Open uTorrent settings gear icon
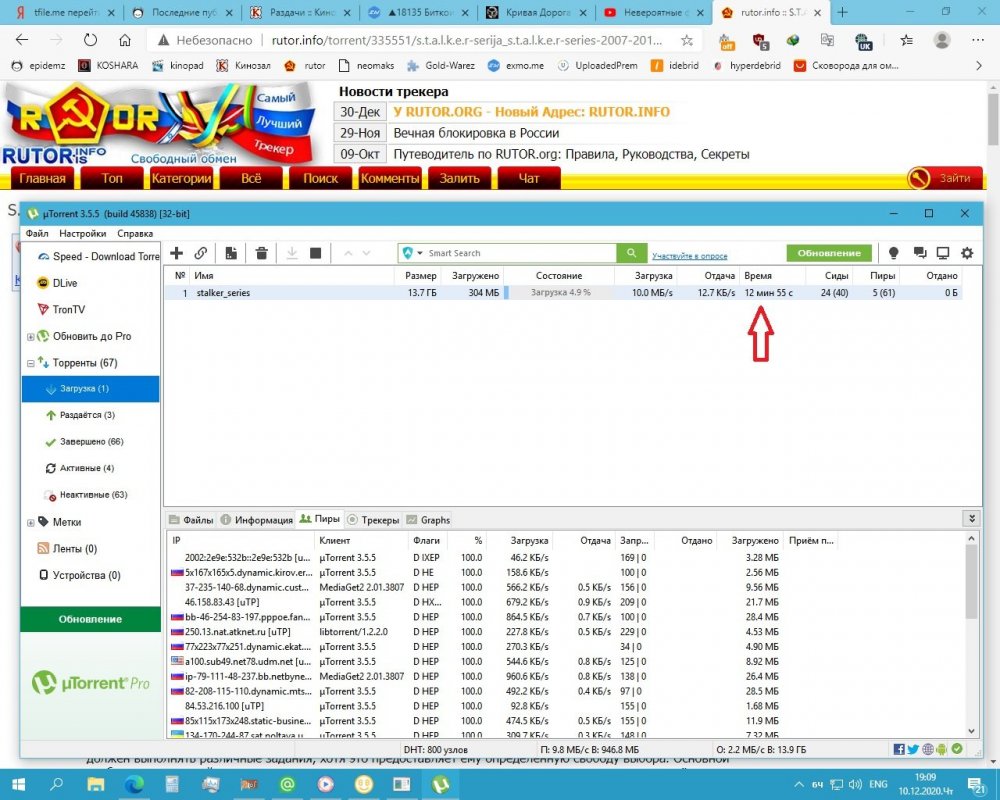 [967, 254]
